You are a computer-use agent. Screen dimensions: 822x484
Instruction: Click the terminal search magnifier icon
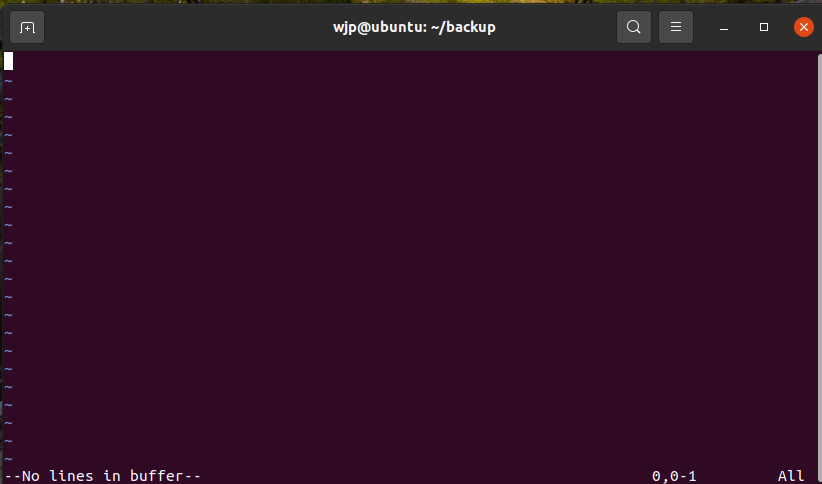pos(633,27)
